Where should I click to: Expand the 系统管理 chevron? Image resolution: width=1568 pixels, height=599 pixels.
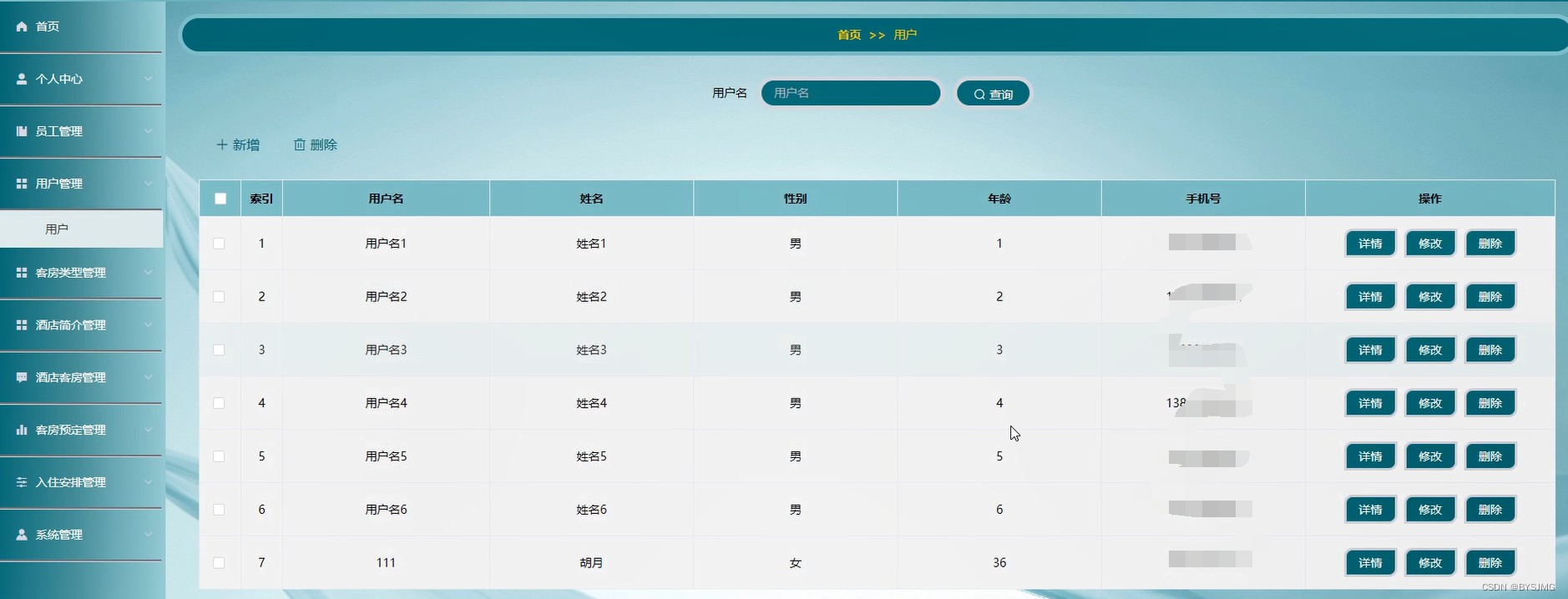click(148, 535)
